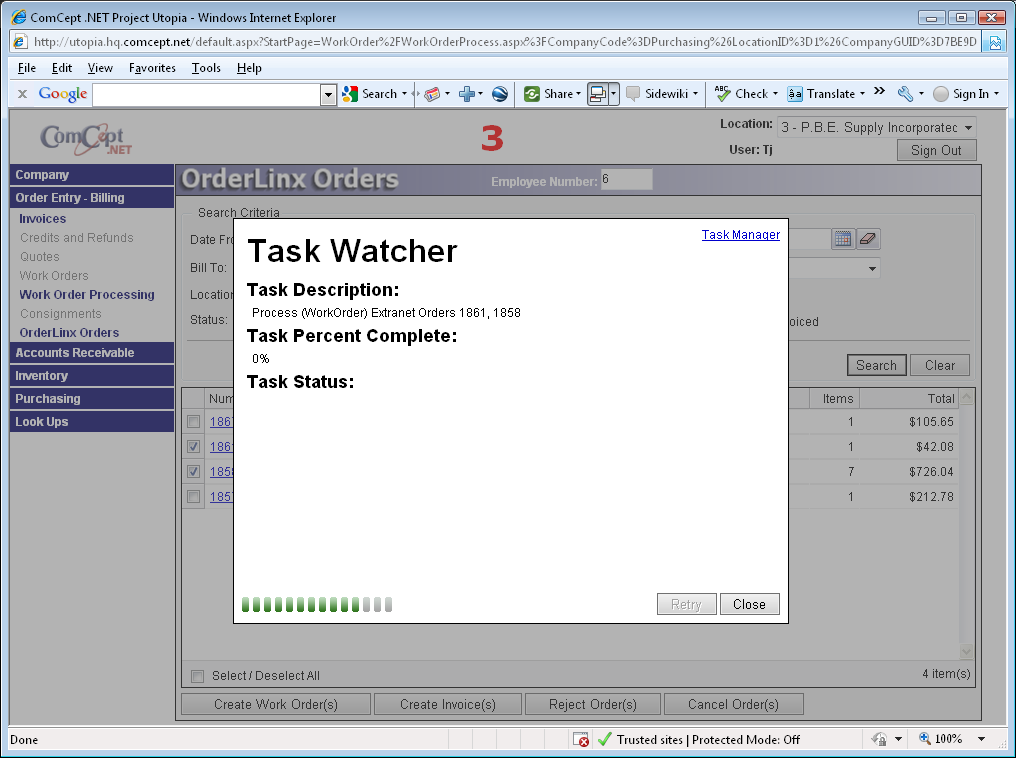The height and width of the screenshot is (758, 1016).
Task: Check the box for the $105.65 order row
Action: click(194, 422)
